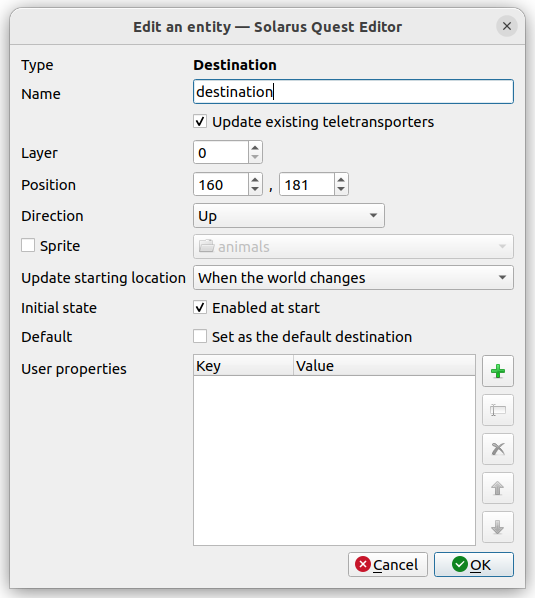Click the Name field containing destination
This screenshot has height=598, width=535.
(x=353, y=92)
